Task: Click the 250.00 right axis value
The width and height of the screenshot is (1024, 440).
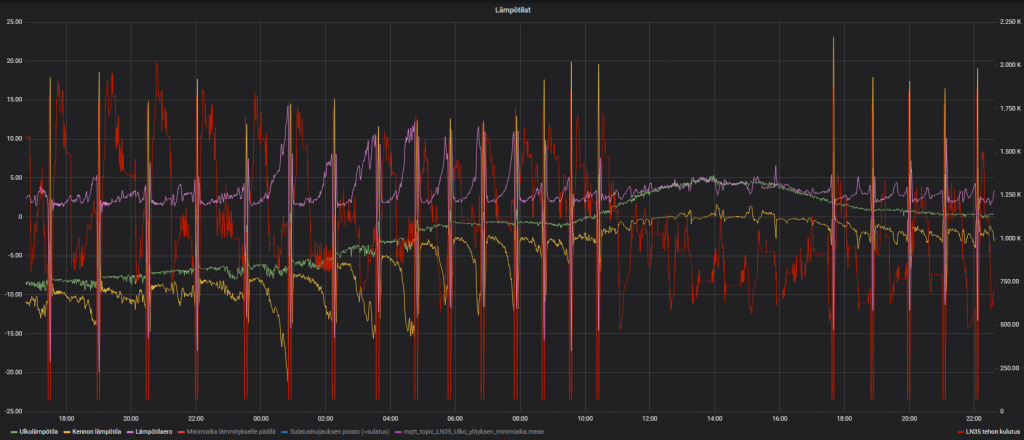Action: (1008, 368)
